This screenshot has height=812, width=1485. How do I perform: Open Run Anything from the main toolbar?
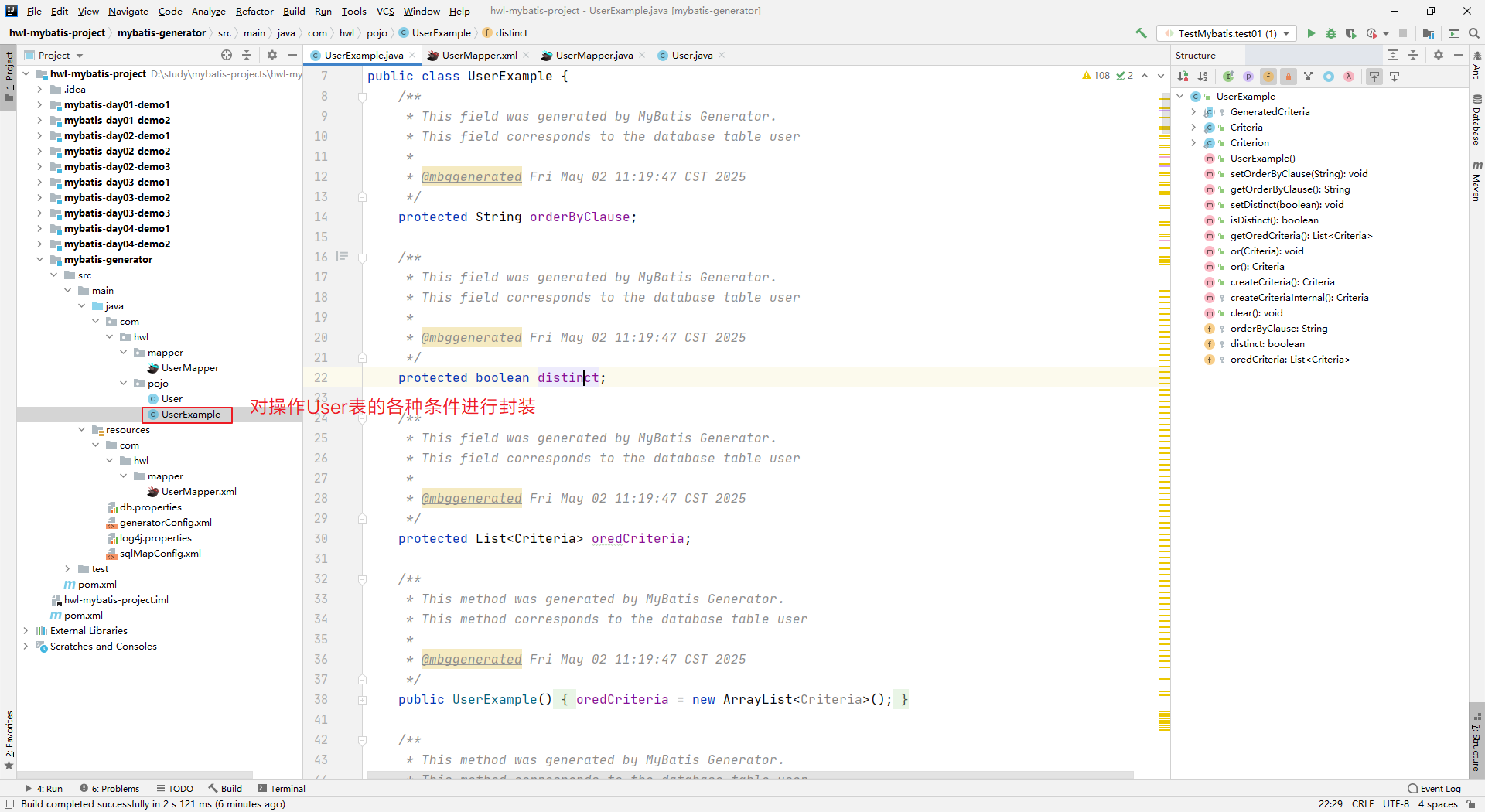[1454, 33]
